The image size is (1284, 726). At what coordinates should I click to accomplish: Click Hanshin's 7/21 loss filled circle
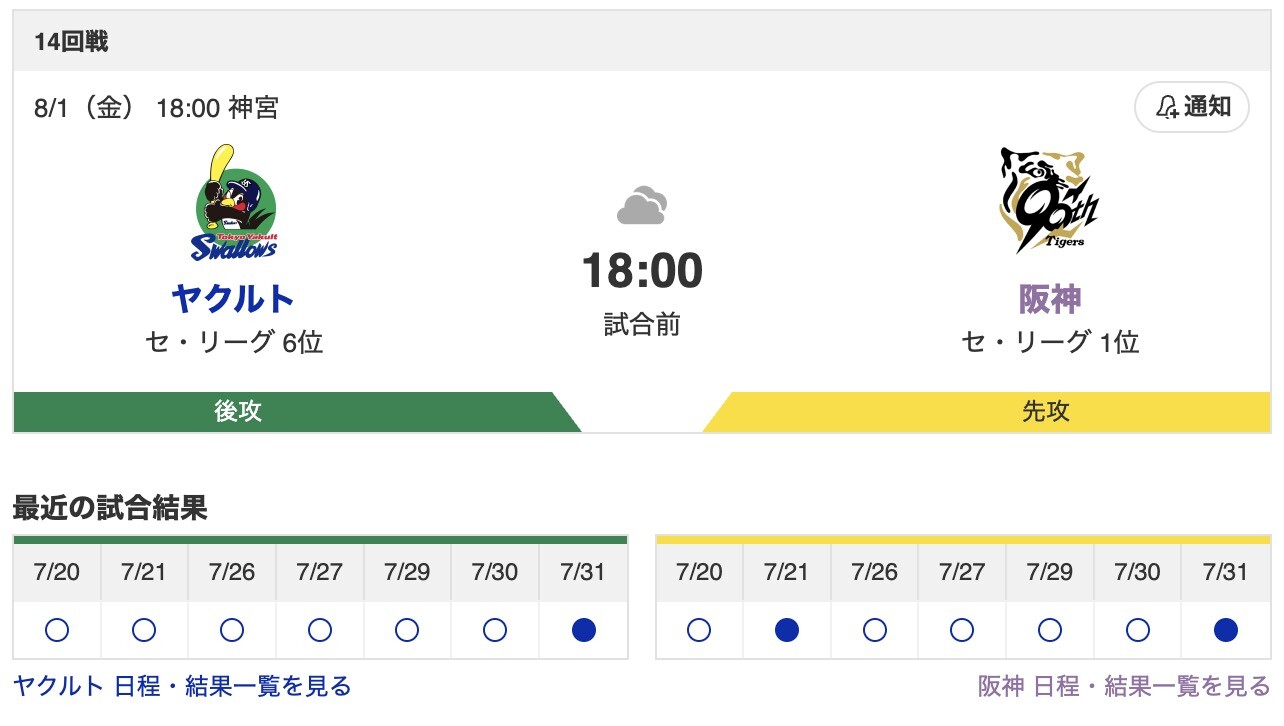787,630
